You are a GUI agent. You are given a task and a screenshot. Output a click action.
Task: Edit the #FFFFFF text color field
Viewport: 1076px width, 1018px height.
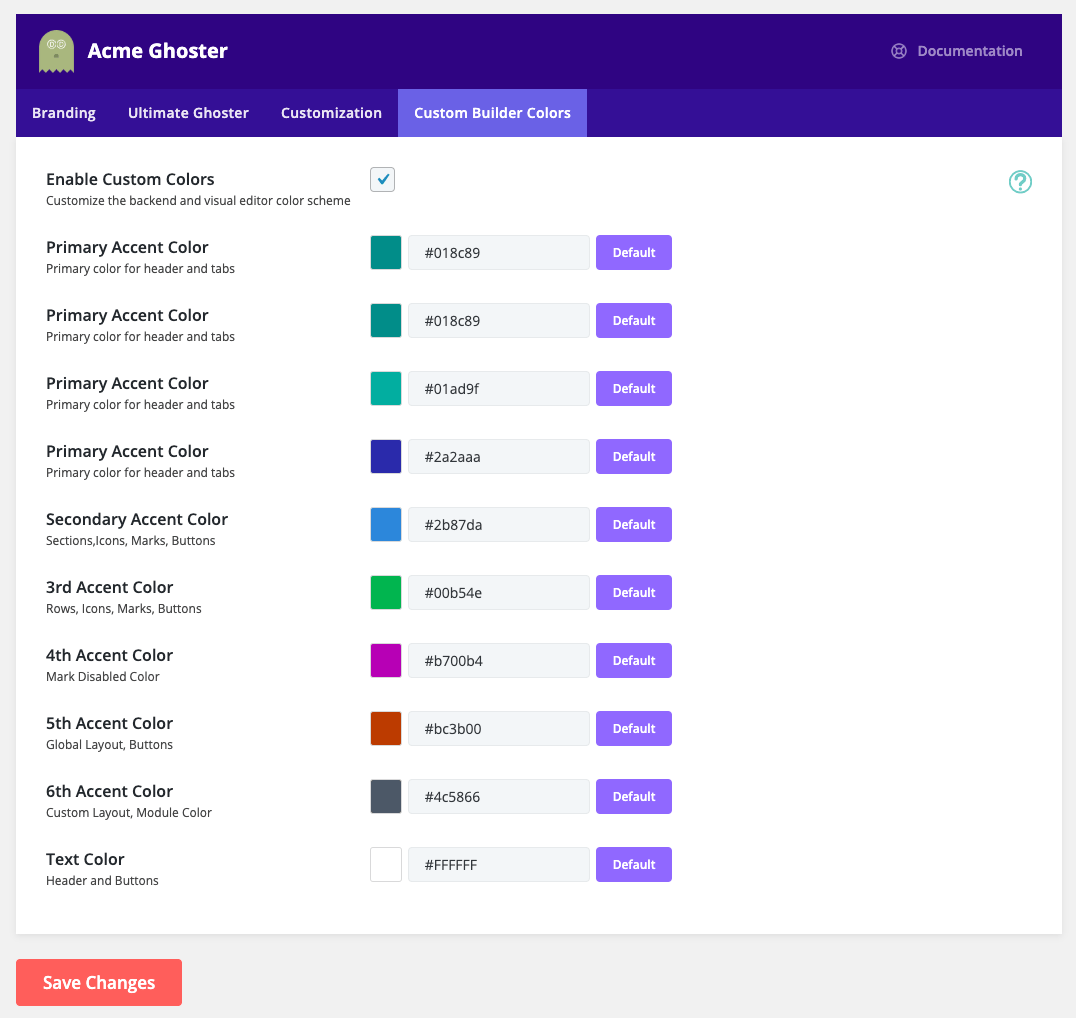tap(499, 864)
